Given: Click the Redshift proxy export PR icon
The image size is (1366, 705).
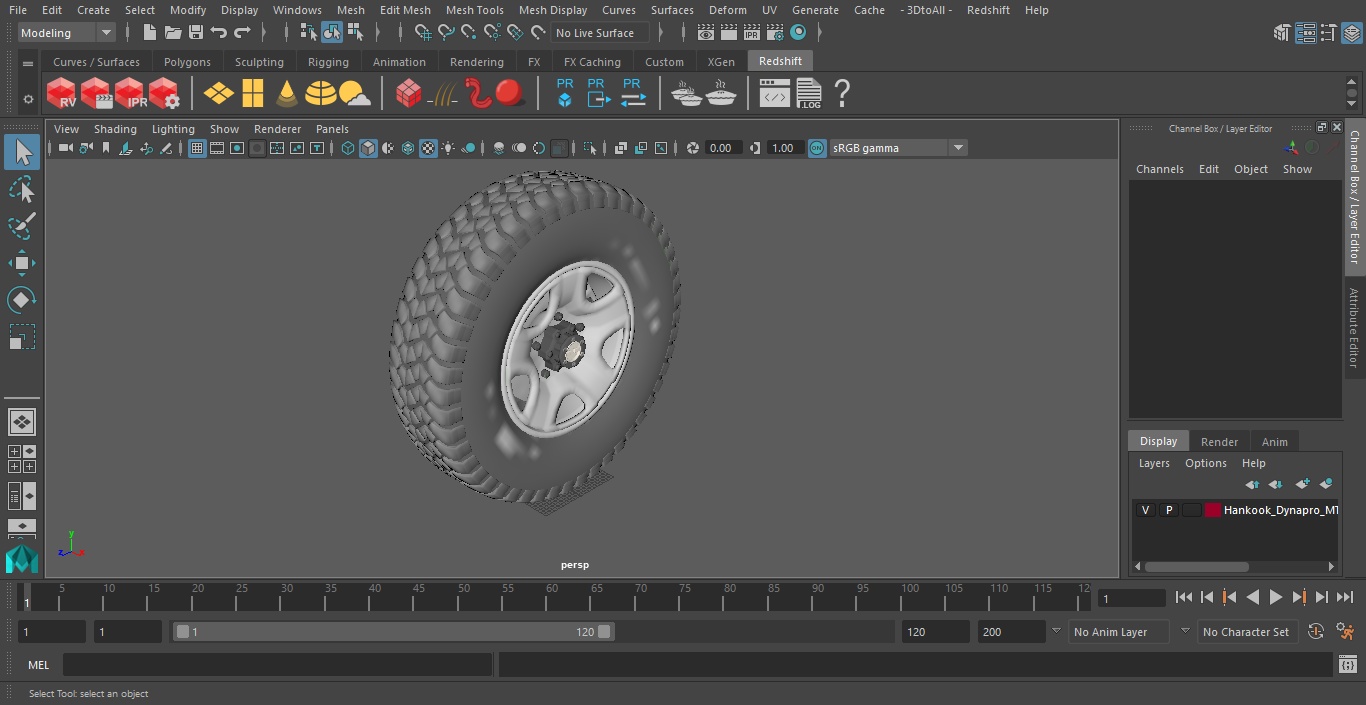Looking at the screenshot, I should [x=598, y=93].
